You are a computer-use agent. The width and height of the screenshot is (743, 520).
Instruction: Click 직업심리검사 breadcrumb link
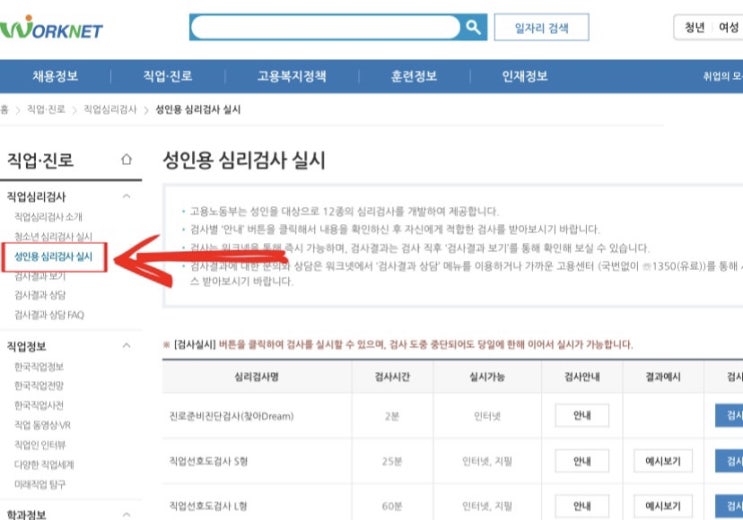click(110, 109)
